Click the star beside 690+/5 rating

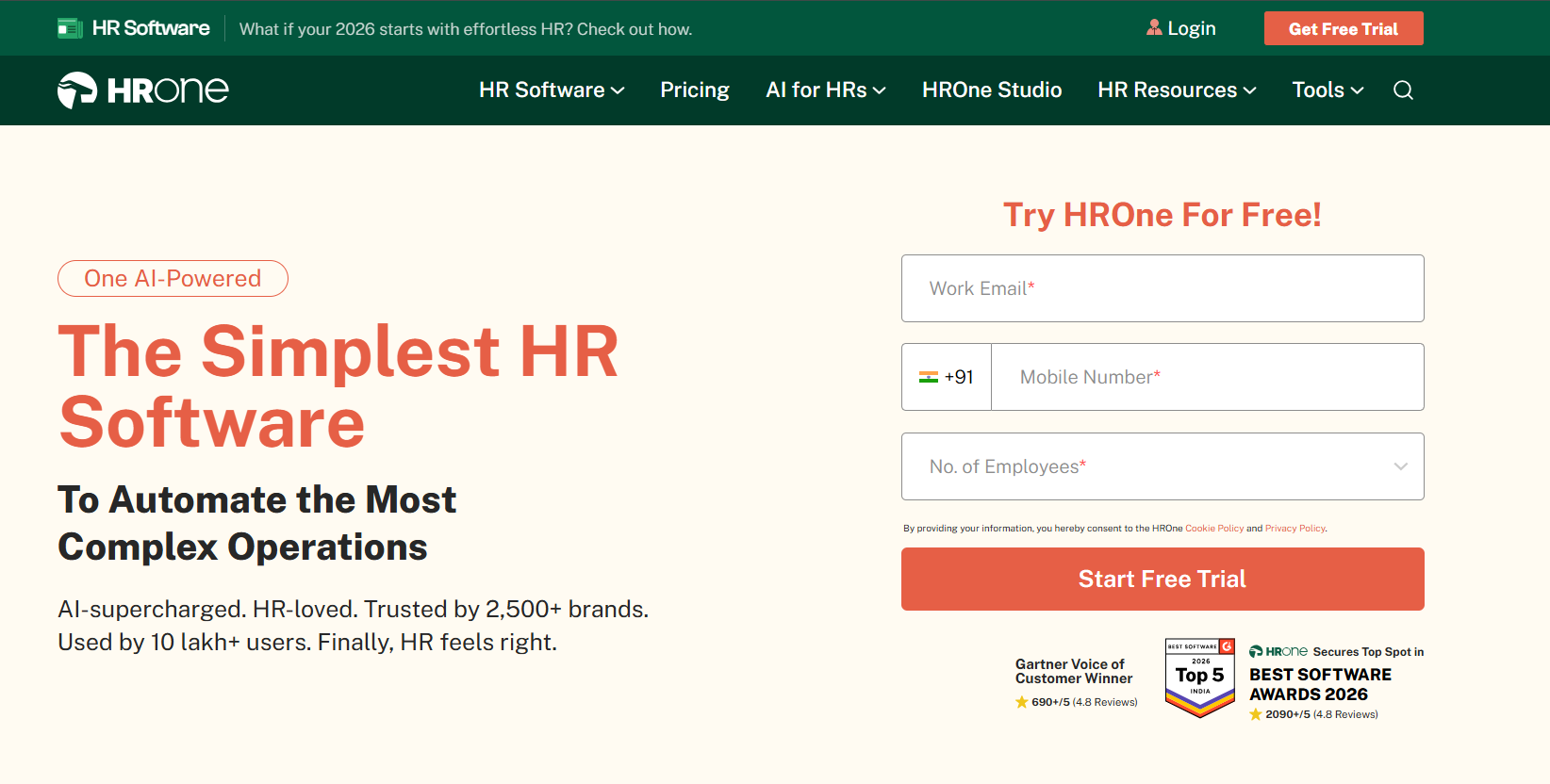(1022, 702)
